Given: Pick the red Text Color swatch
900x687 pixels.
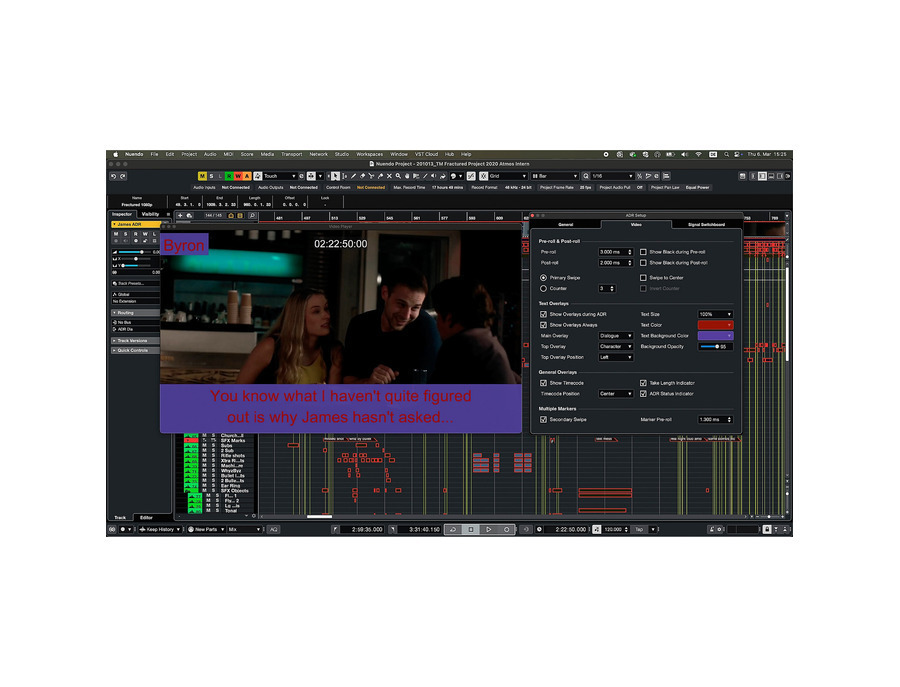Looking at the screenshot, I should (x=715, y=325).
